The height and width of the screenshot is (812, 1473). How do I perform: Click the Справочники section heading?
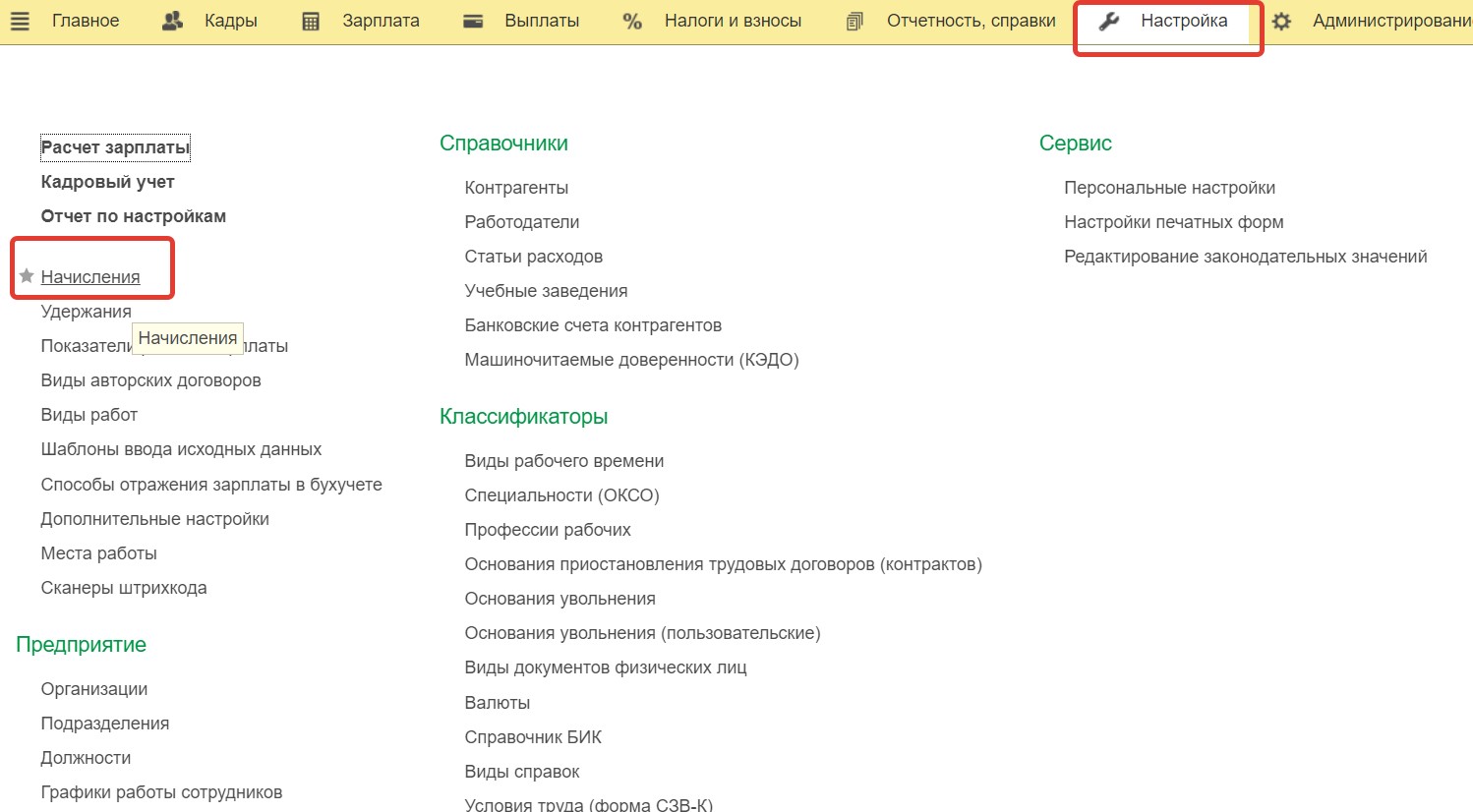tap(503, 144)
